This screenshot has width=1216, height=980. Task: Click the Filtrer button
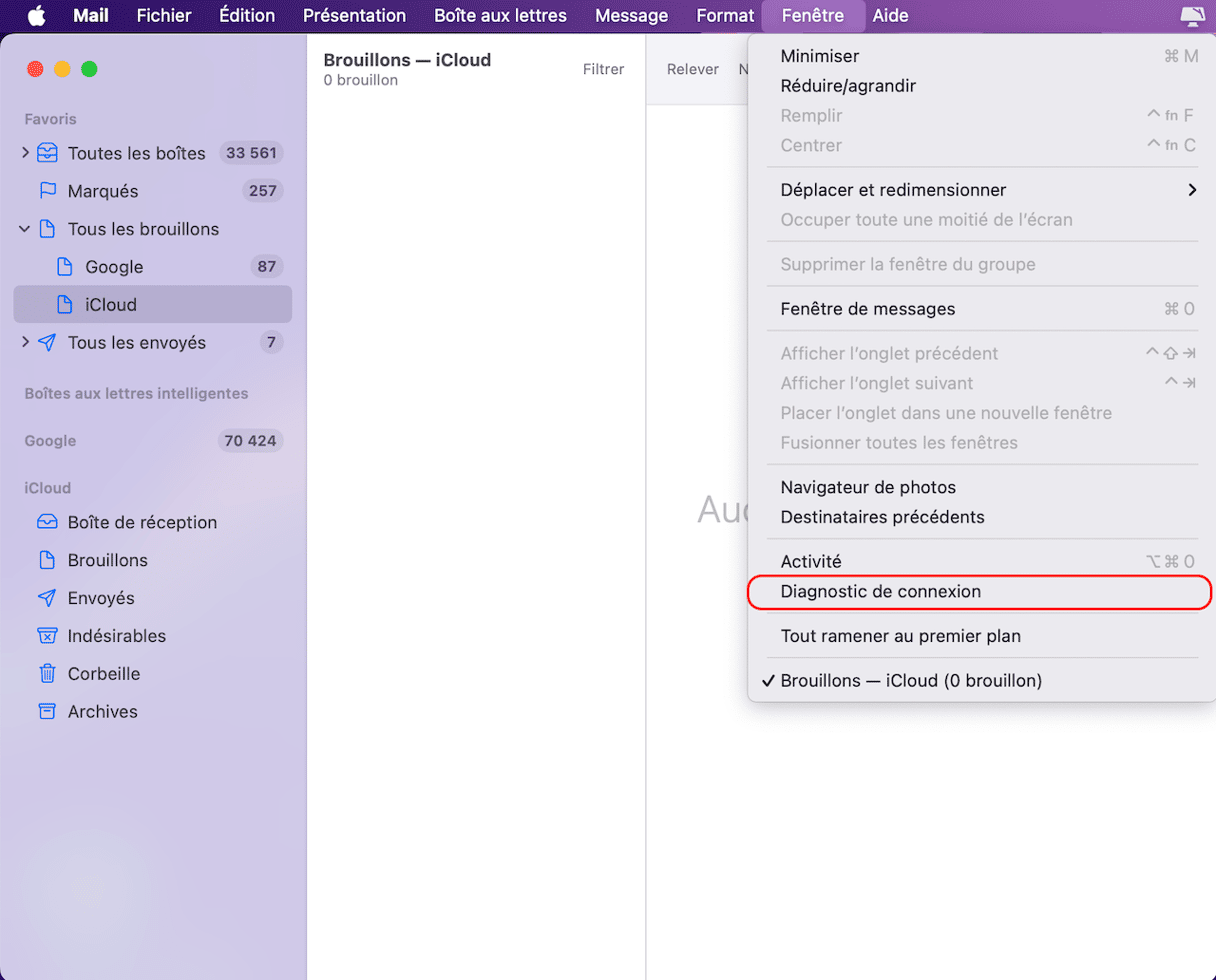point(604,69)
